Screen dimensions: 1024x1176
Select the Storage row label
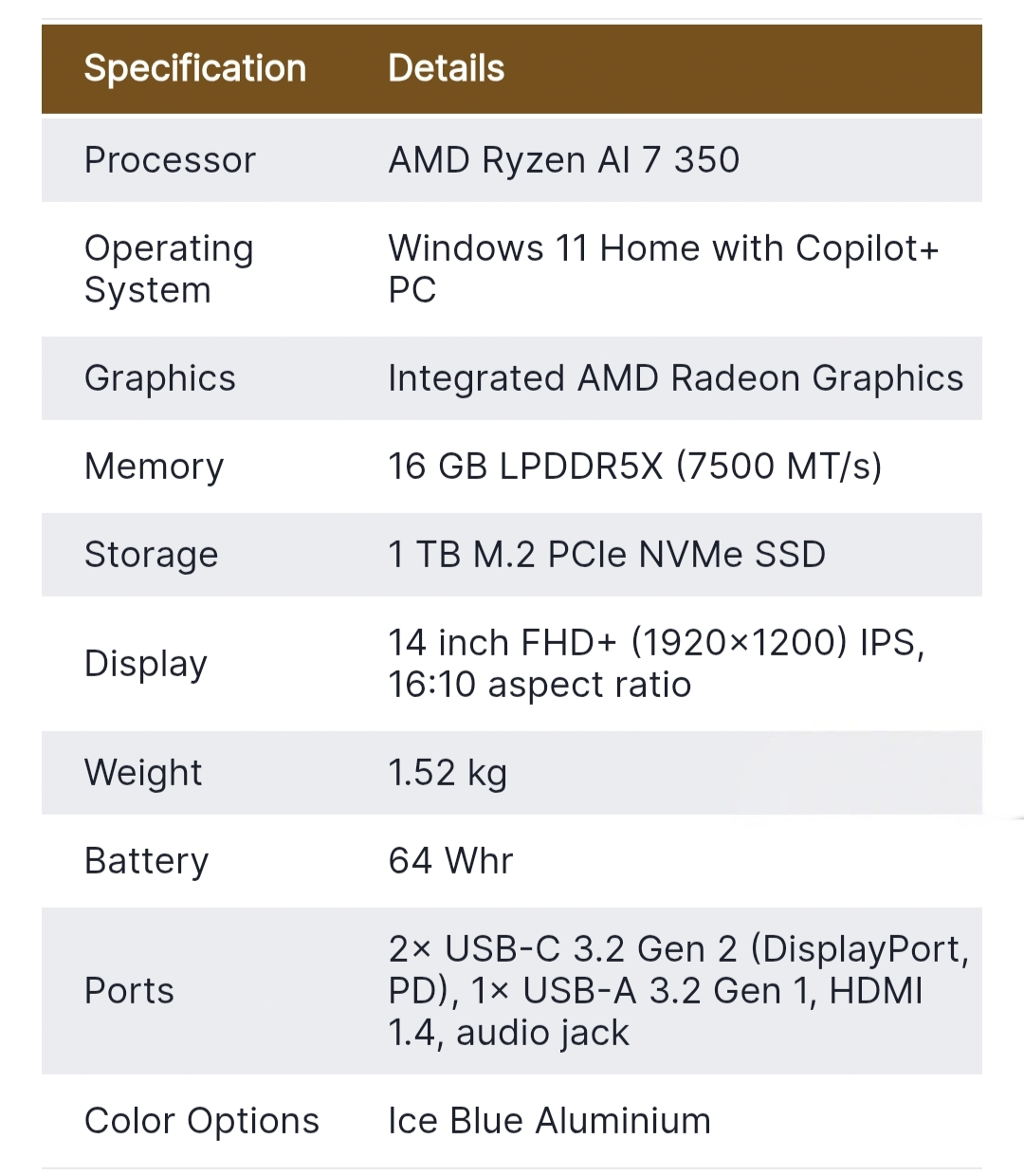pyautogui.click(x=151, y=555)
